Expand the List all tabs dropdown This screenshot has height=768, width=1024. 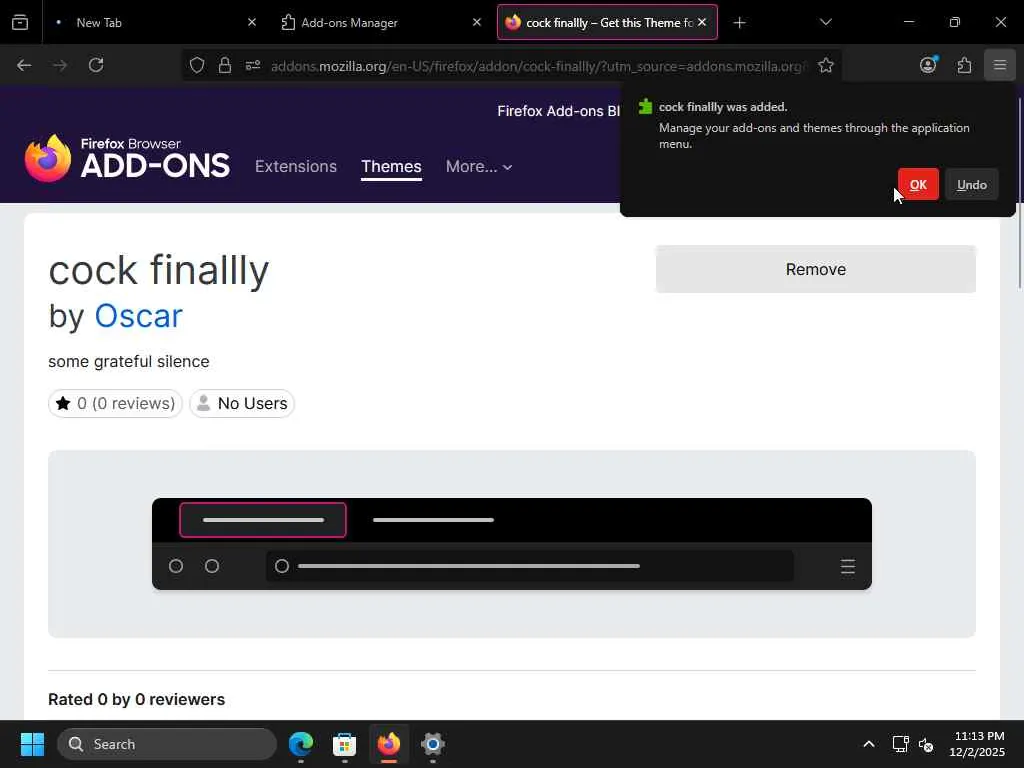825,22
